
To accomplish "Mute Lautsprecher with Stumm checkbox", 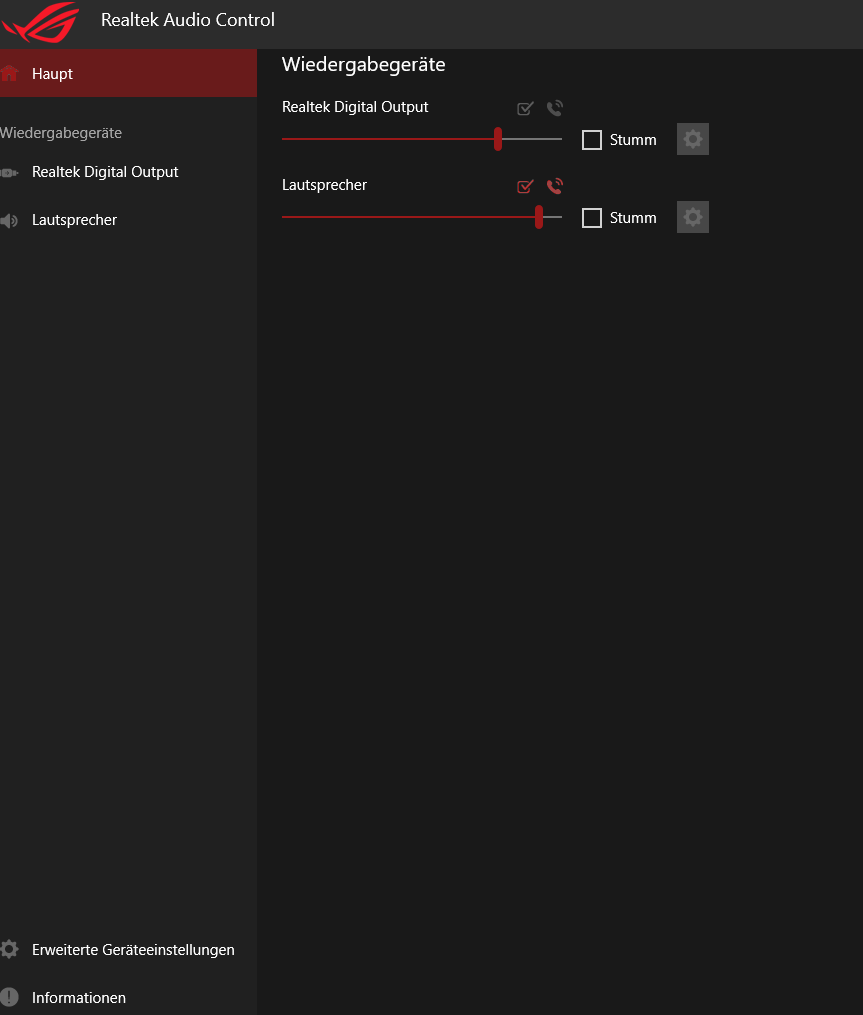I will pos(592,218).
